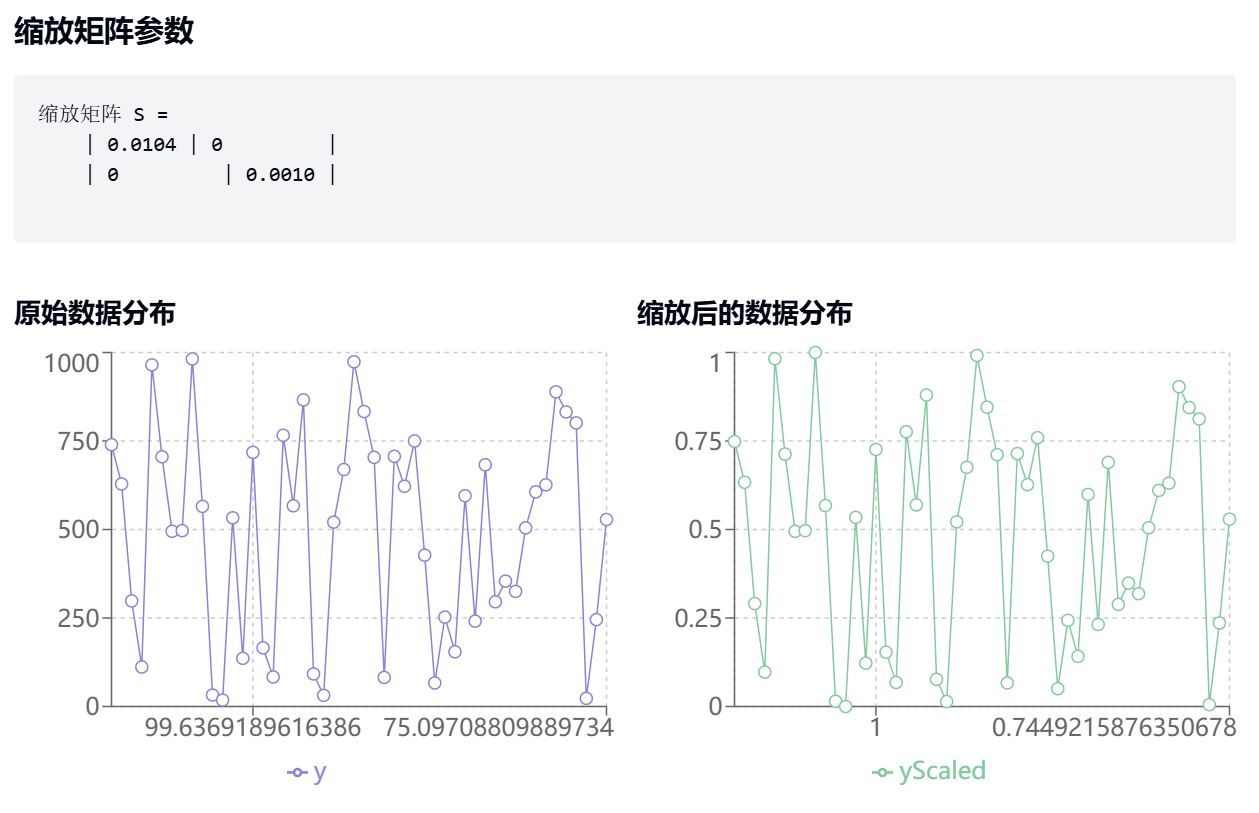Click the 0.5 axis label on scaled chart
This screenshot has height=813, width=1259.
pos(705,529)
